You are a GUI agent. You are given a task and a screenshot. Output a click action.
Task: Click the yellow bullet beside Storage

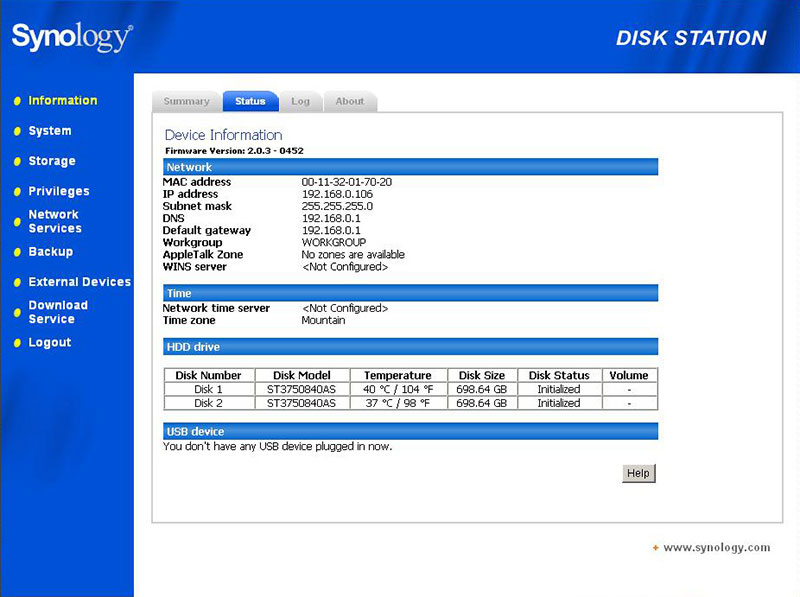(x=17, y=161)
